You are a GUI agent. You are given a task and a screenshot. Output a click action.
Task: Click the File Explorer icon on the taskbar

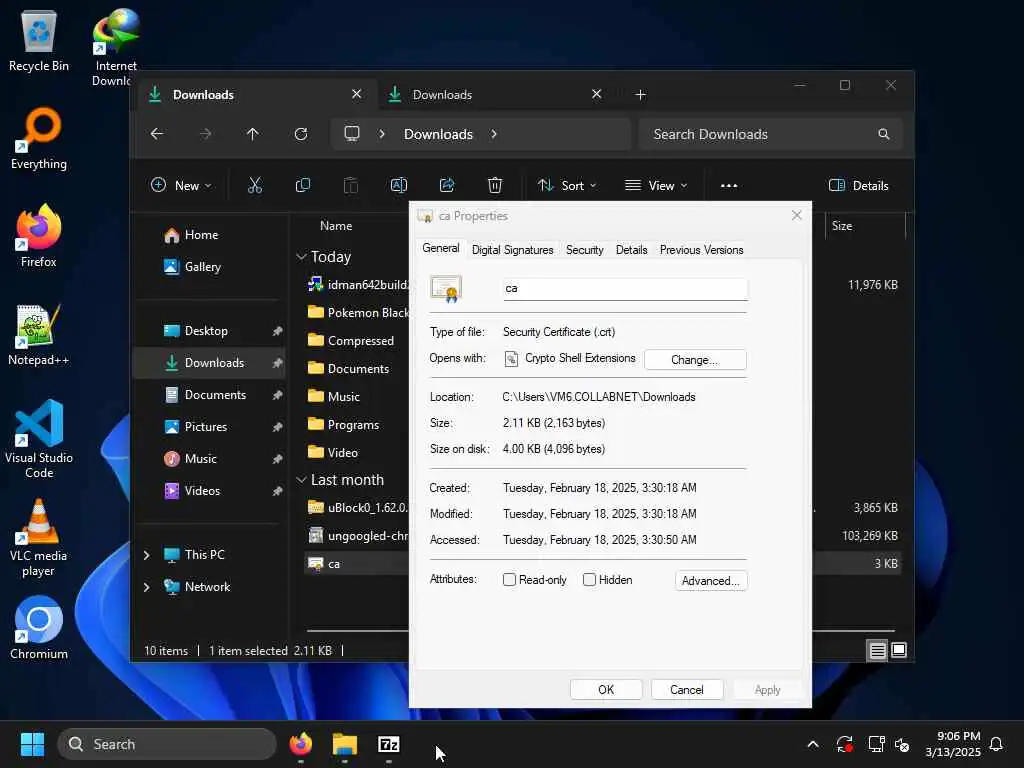(345, 744)
